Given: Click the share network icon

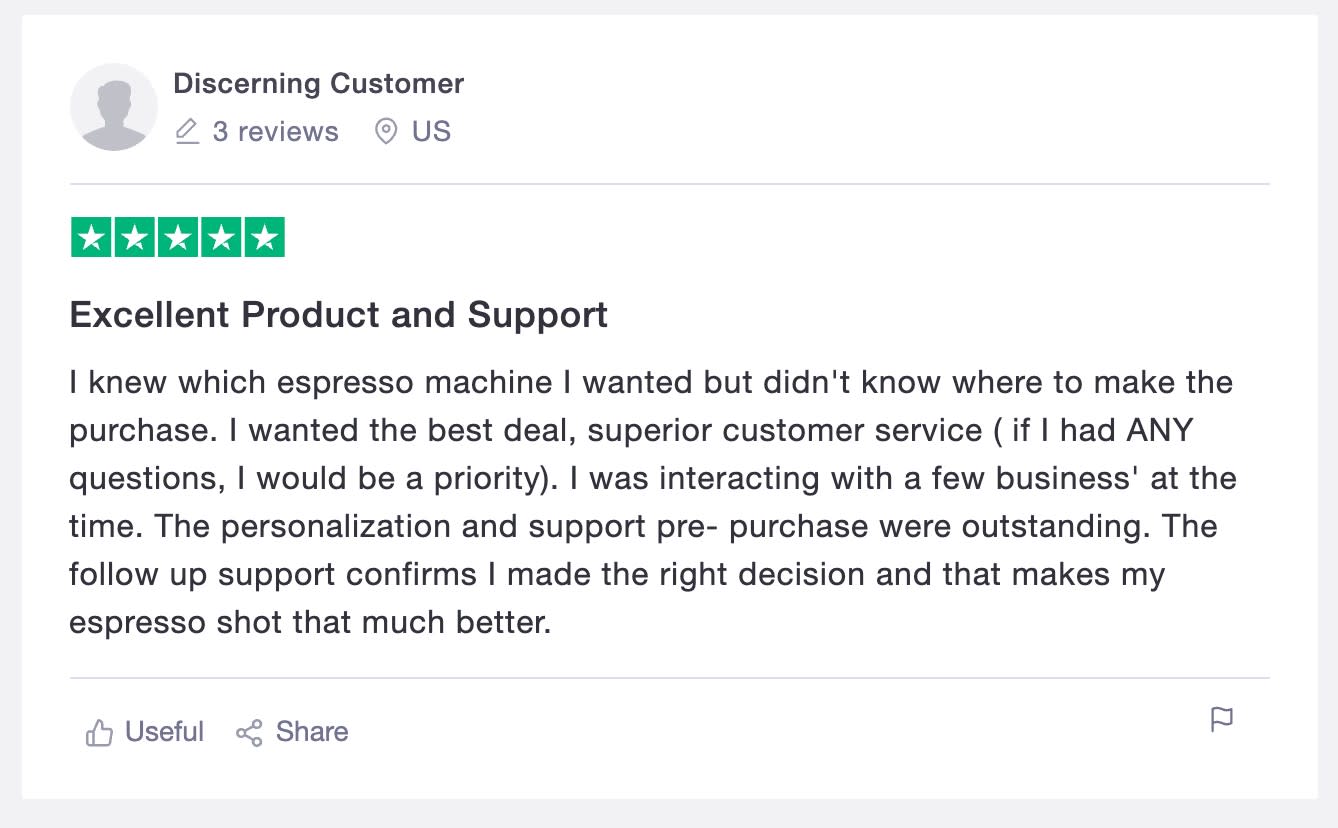Looking at the screenshot, I should pyautogui.click(x=249, y=733).
